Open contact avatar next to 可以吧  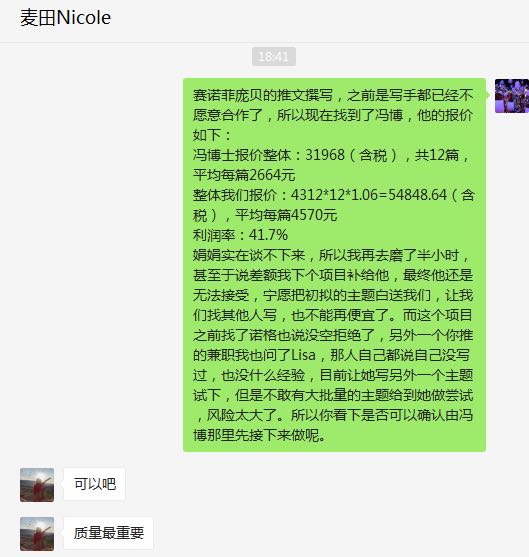(x=37, y=485)
